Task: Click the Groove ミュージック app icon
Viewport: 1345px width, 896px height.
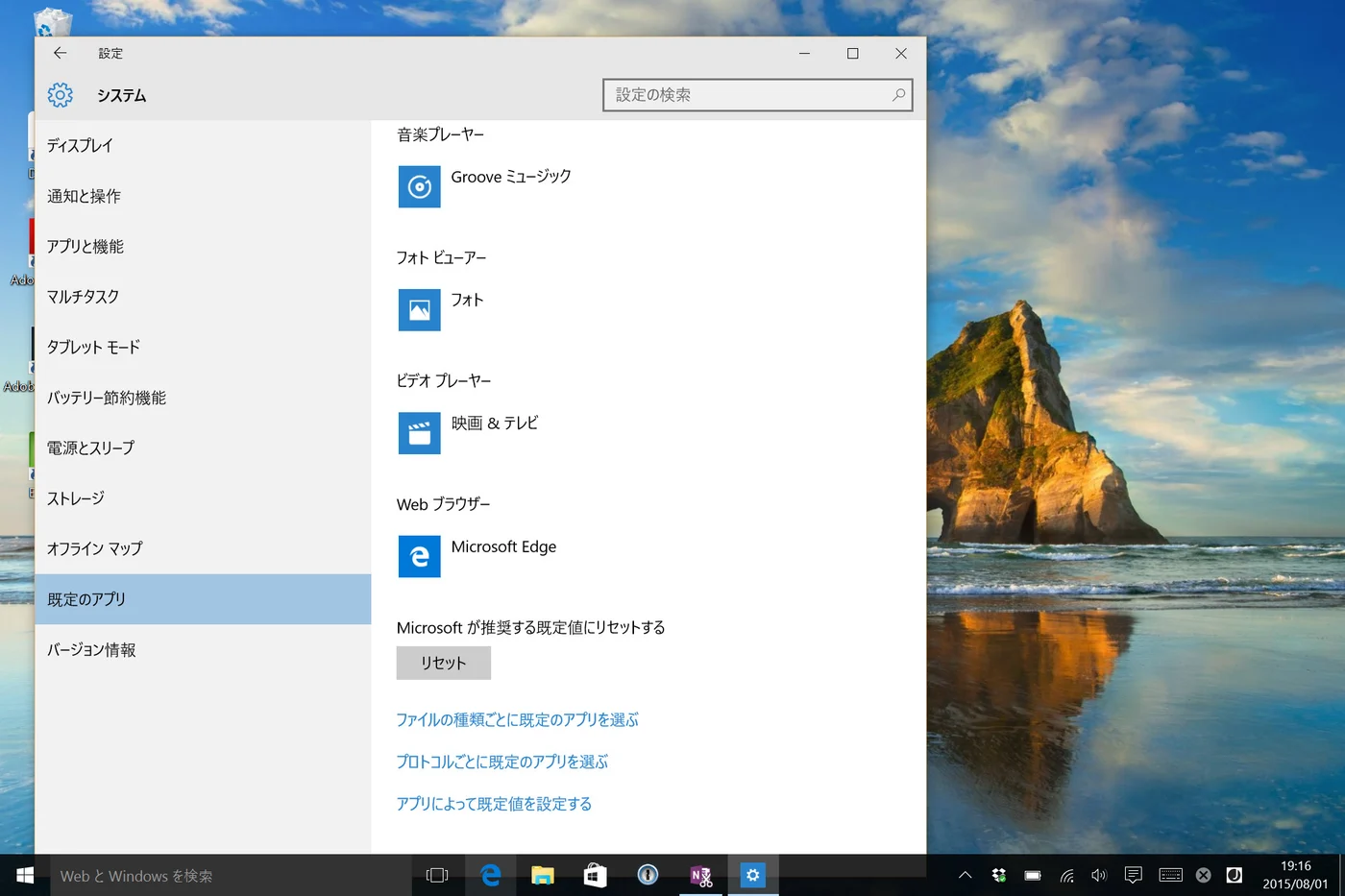Action: (x=420, y=186)
